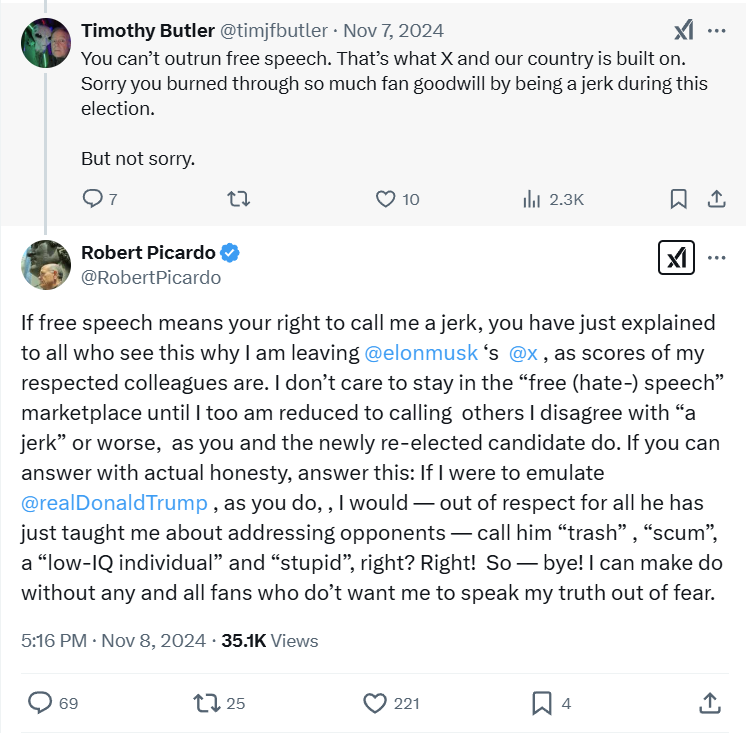Open Grok icon on Timothy Butler's post
Image resolution: width=746 pixels, height=733 pixels.
(x=684, y=31)
